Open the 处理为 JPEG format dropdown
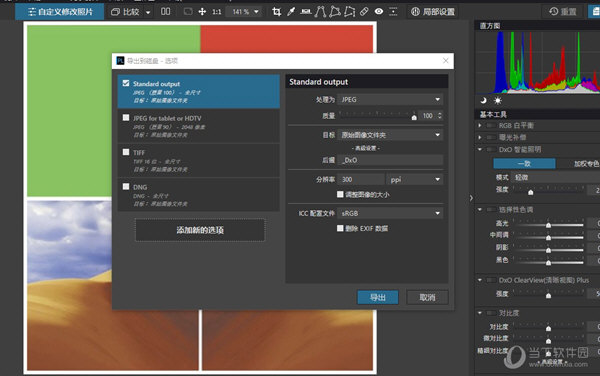This screenshot has width=600, height=376. coord(390,99)
